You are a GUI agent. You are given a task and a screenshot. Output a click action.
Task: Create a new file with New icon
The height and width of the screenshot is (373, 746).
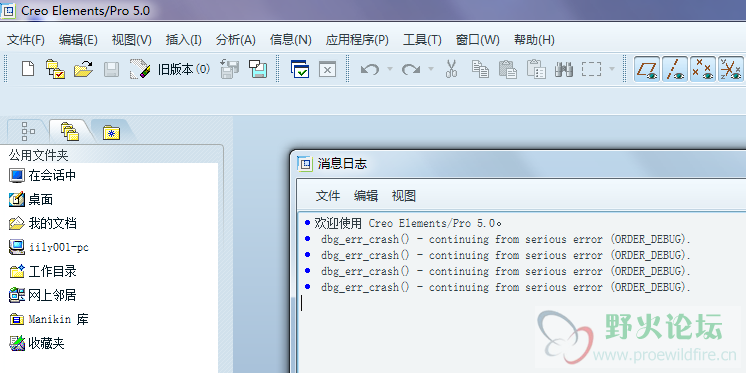tap(29, 69)
